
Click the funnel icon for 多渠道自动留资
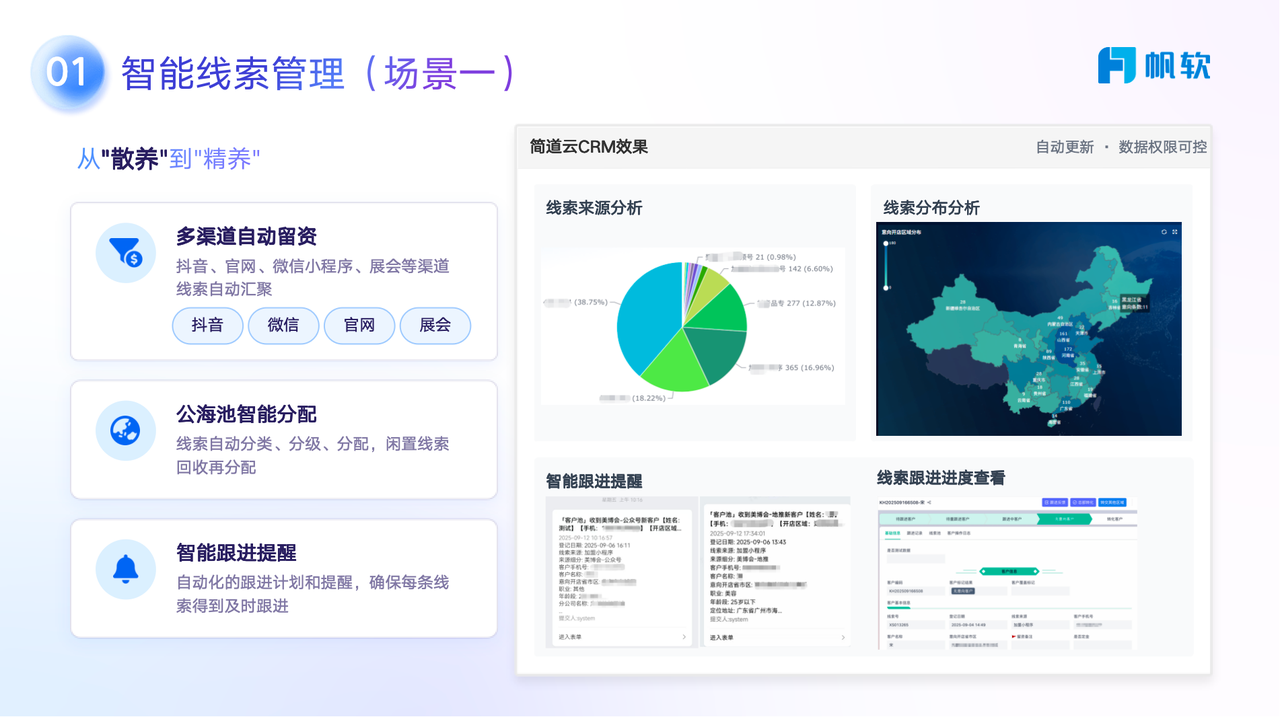click(126, 252)
